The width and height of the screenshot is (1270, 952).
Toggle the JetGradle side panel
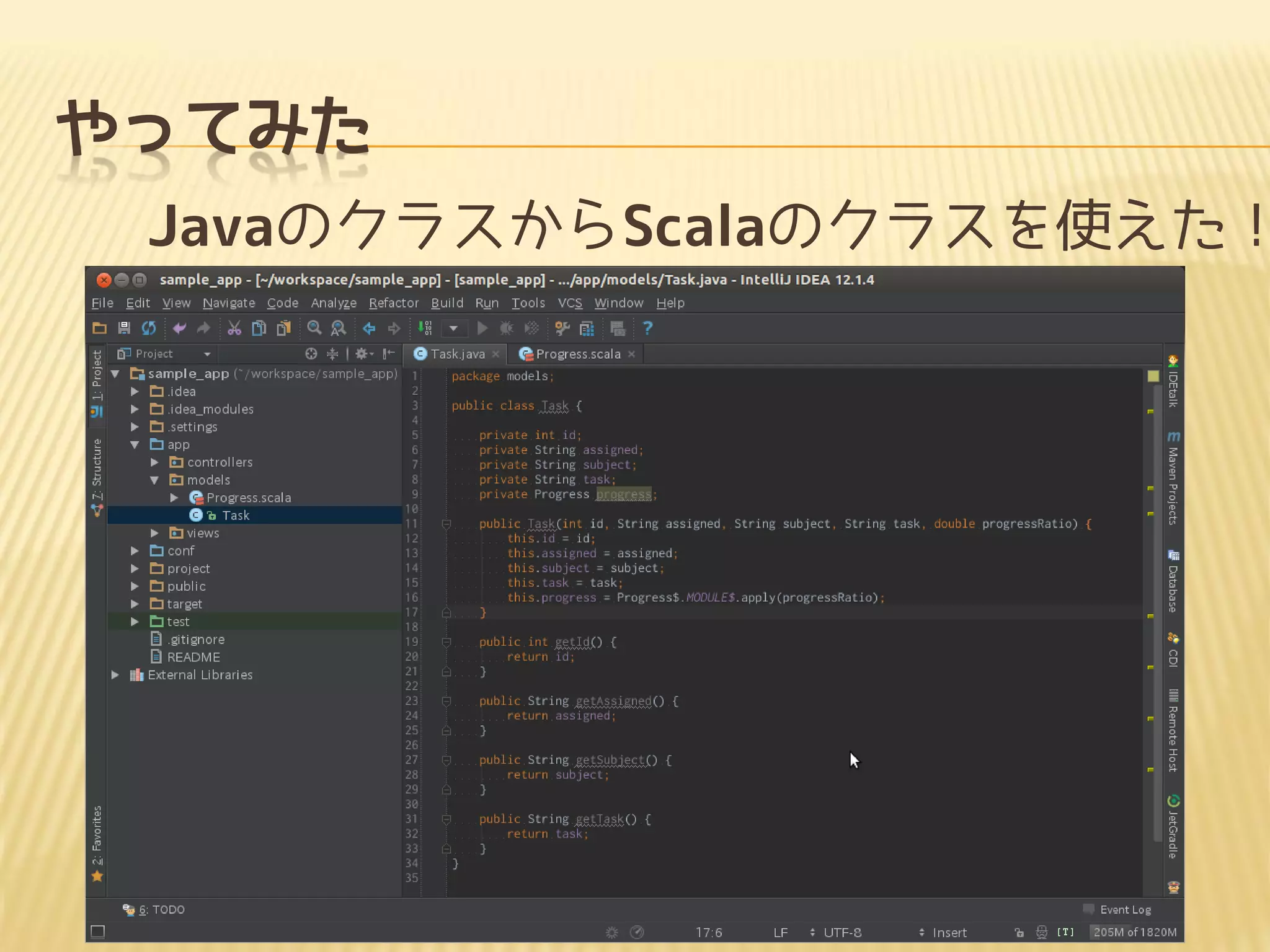1173,826
